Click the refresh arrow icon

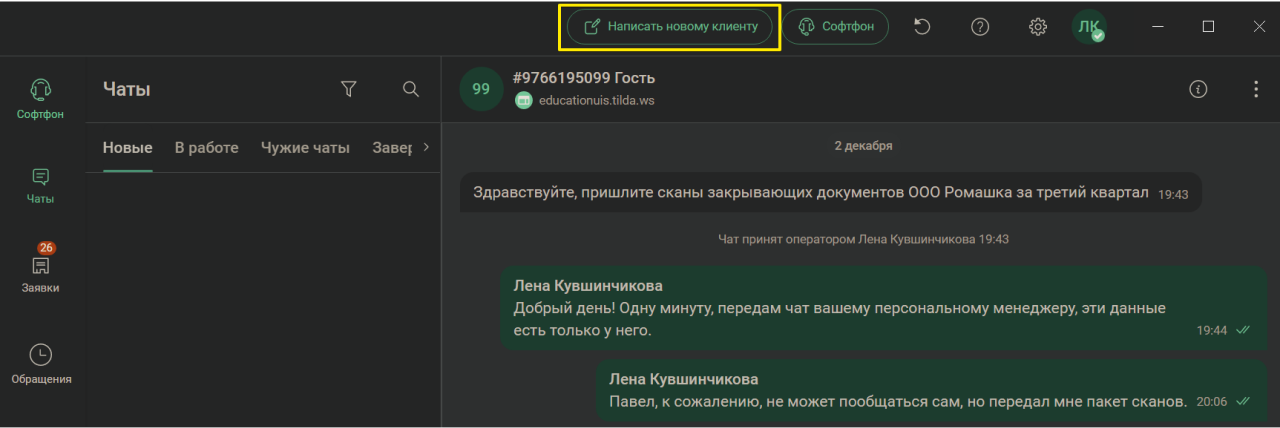(922, 27)
